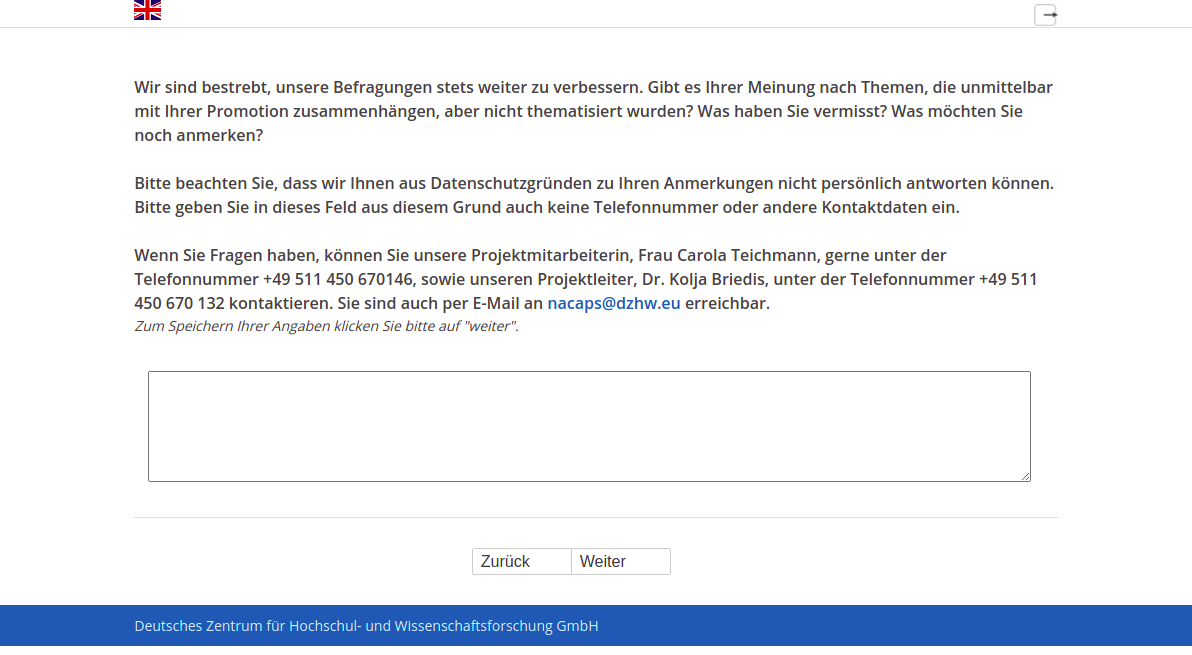Click the hint 'Zum Speichern Ihrer Angaben klicken Sie bitte auf "weiter".'
The height and width of the screenshot is (655, 1192).
pyautogui.click(x=326, y=326)
